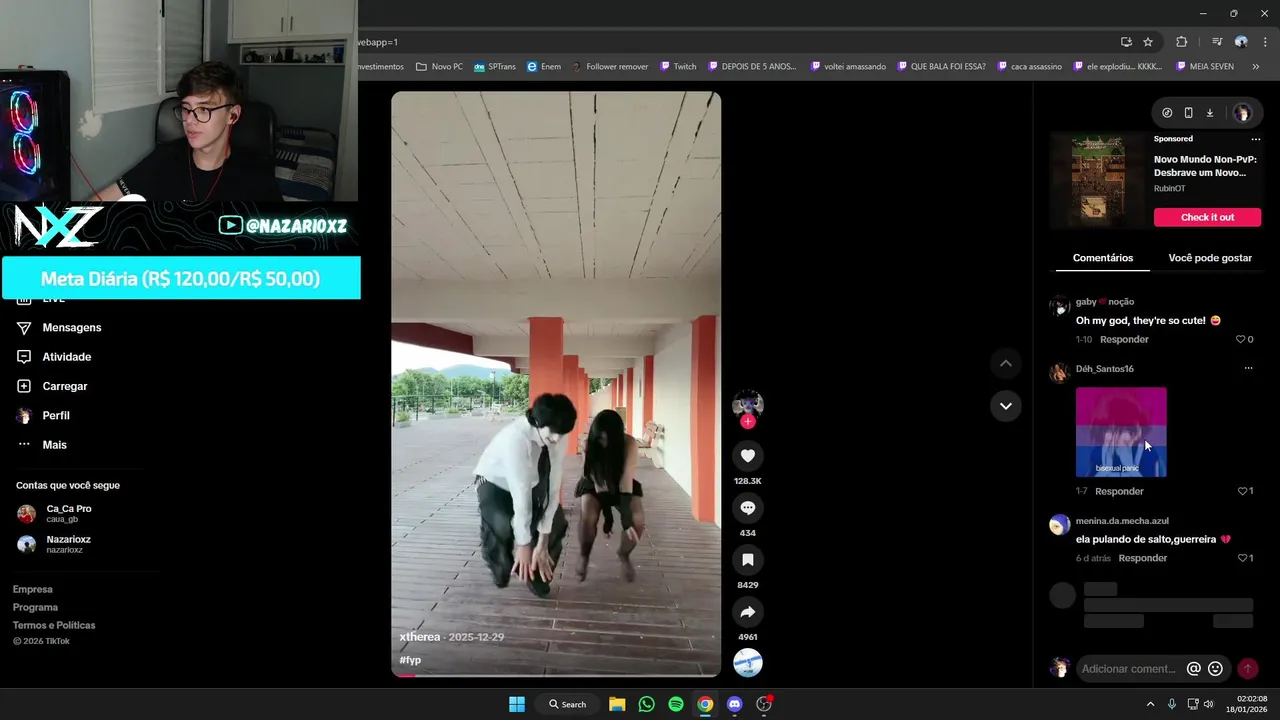This screenshot has width=1280, height=720.
Task: Save video with the bookmark icon
Action: pyautogui.click(x=747, y=560)
